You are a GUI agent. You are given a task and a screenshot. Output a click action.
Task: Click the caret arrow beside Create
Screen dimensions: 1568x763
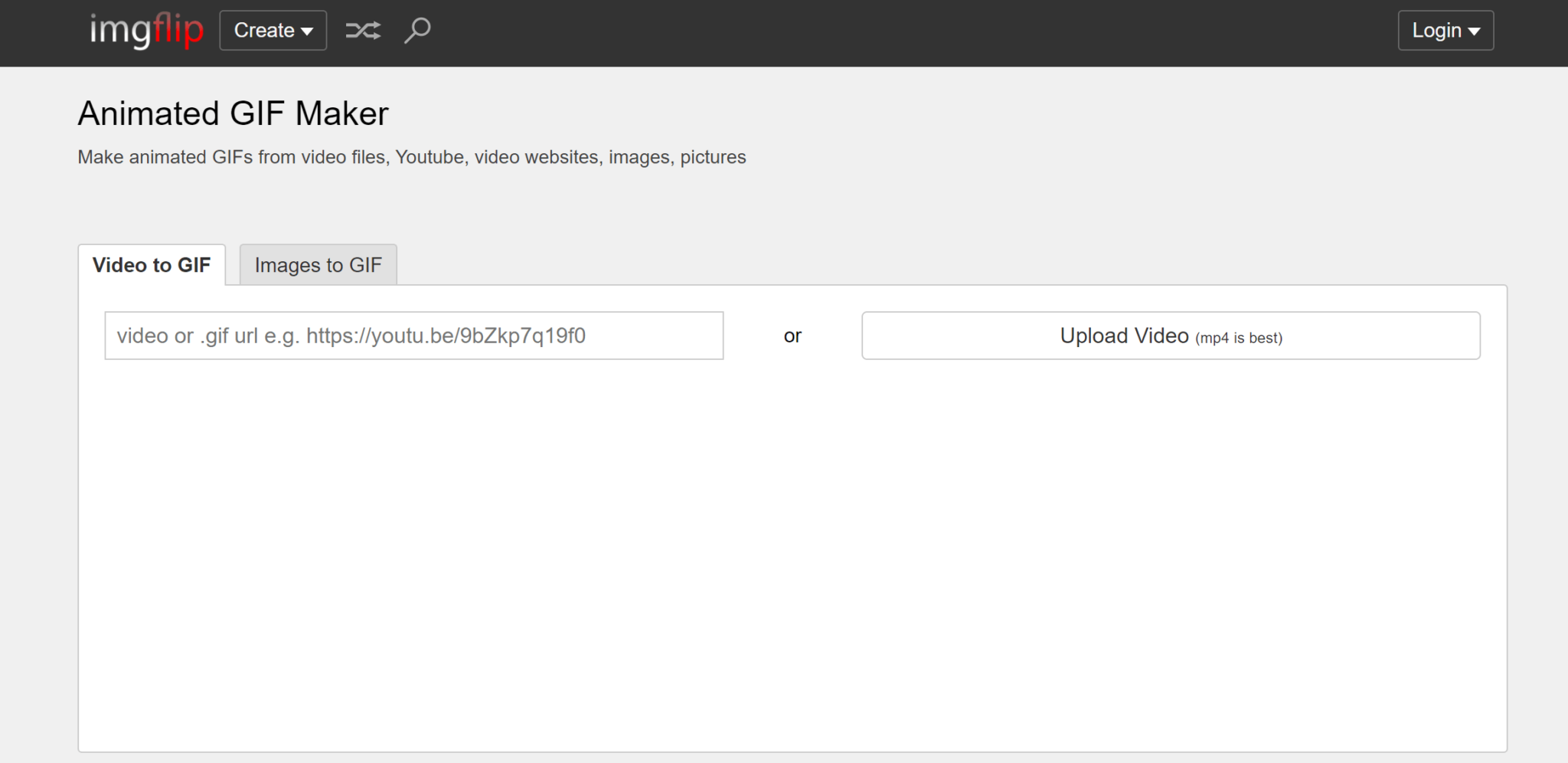pos(308,31)
